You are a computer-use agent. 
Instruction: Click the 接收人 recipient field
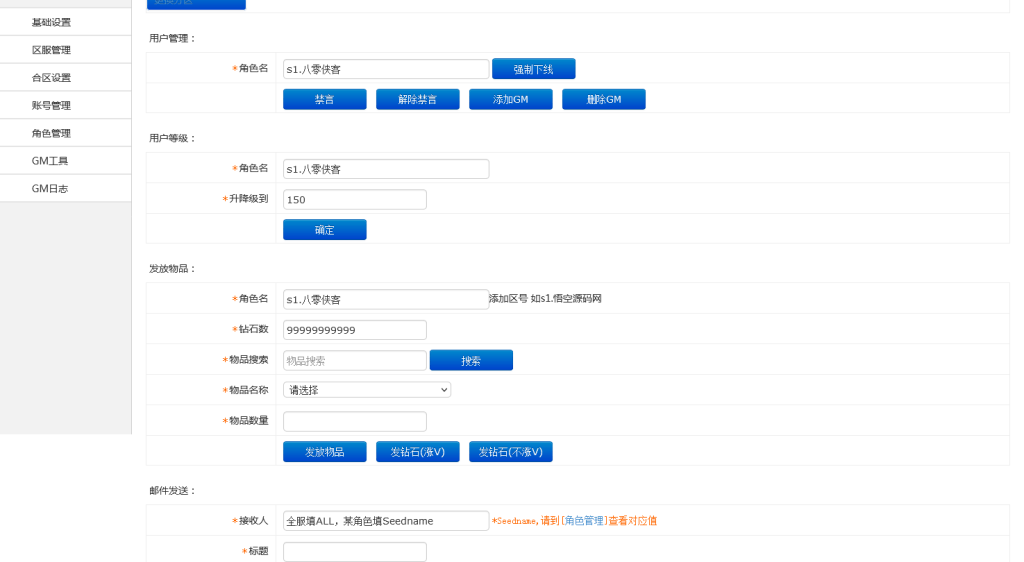tap(386, 521)
